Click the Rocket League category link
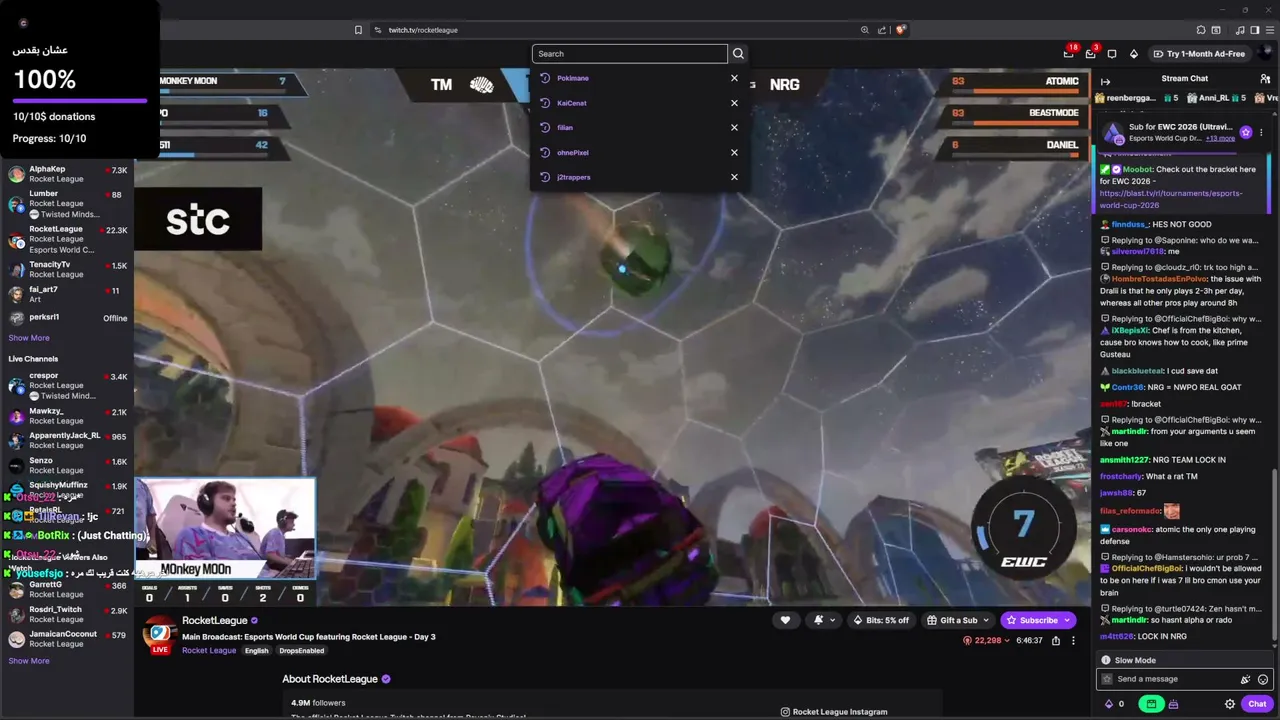This screenshot has height=720, width=1280. tap(209, 651)
